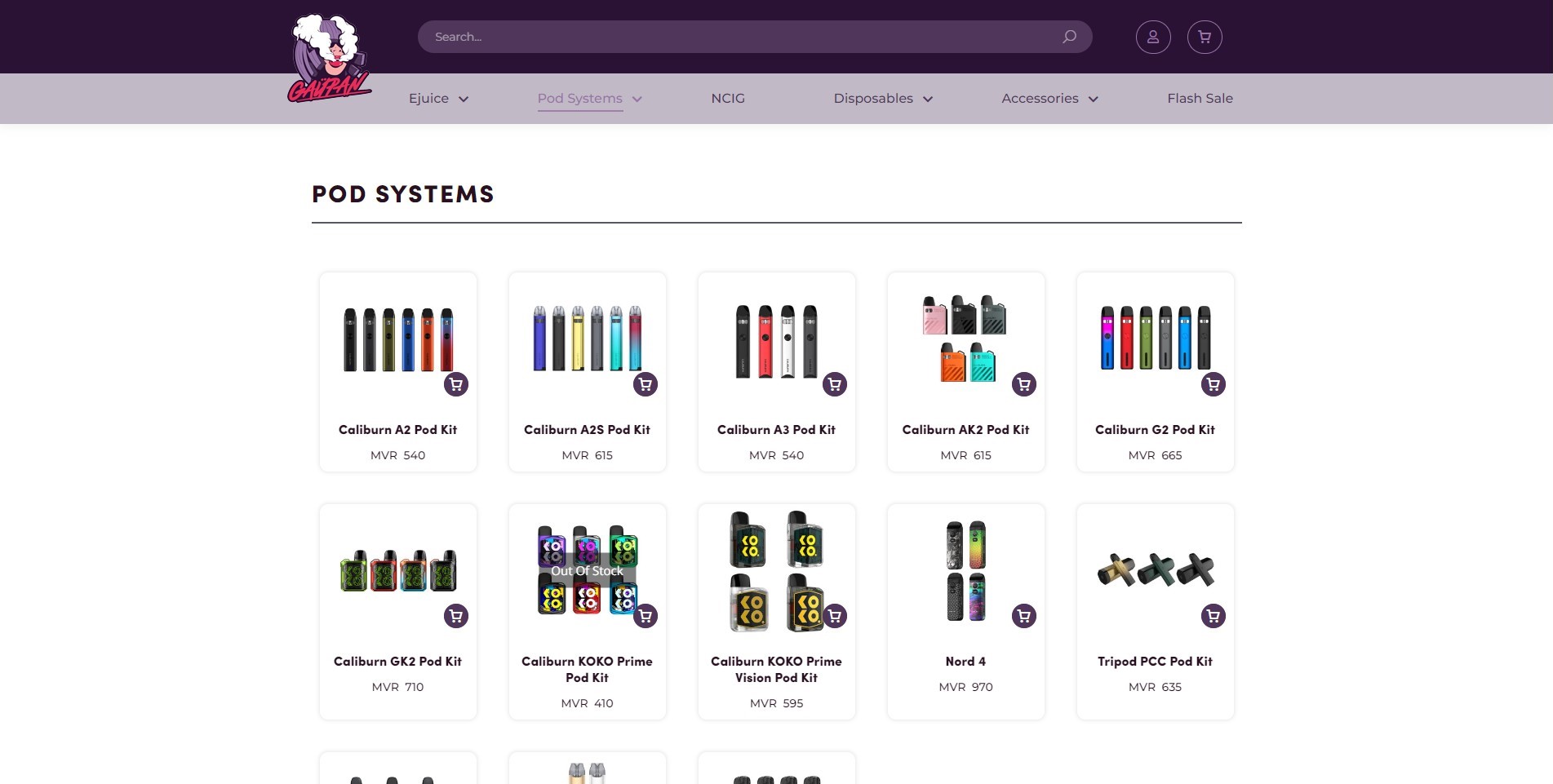Select Pod Systems in navigation

(x=579, y=98)
